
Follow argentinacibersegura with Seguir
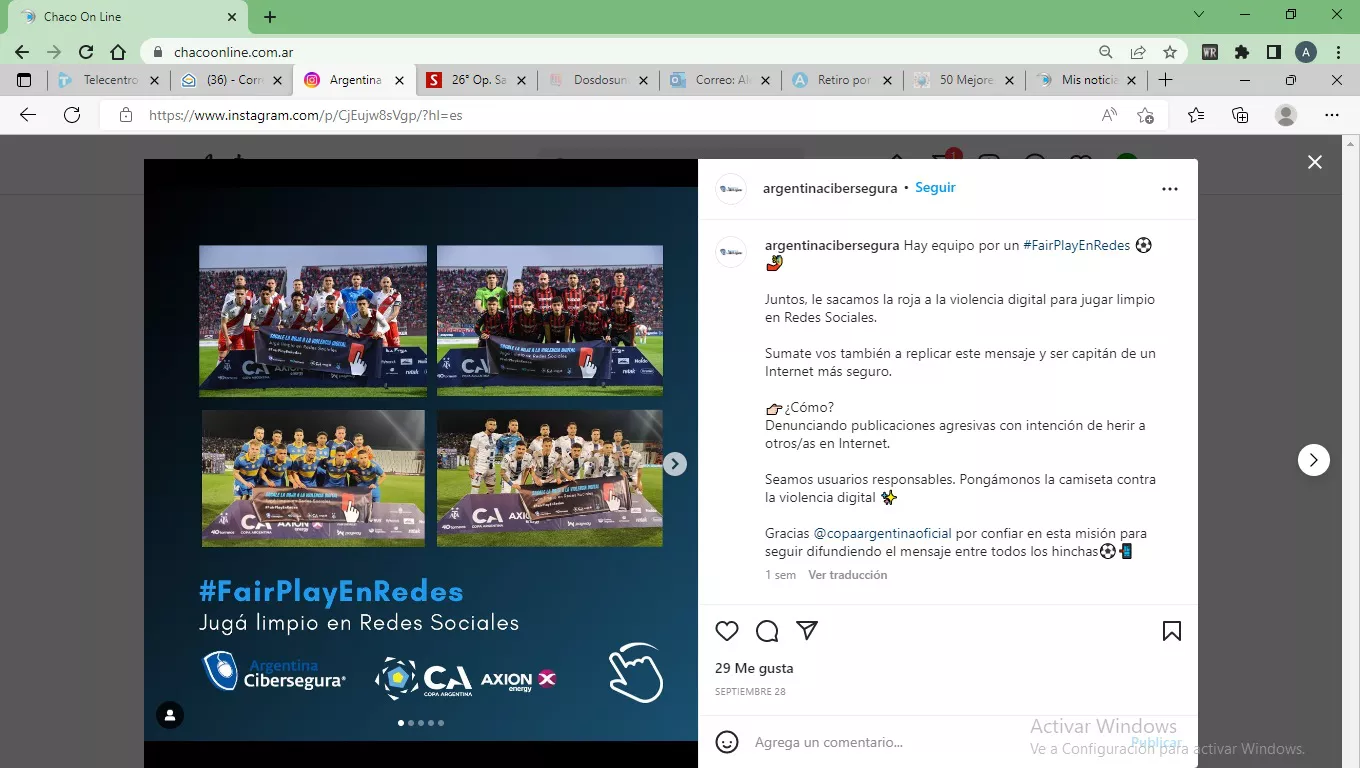point(935,188)
